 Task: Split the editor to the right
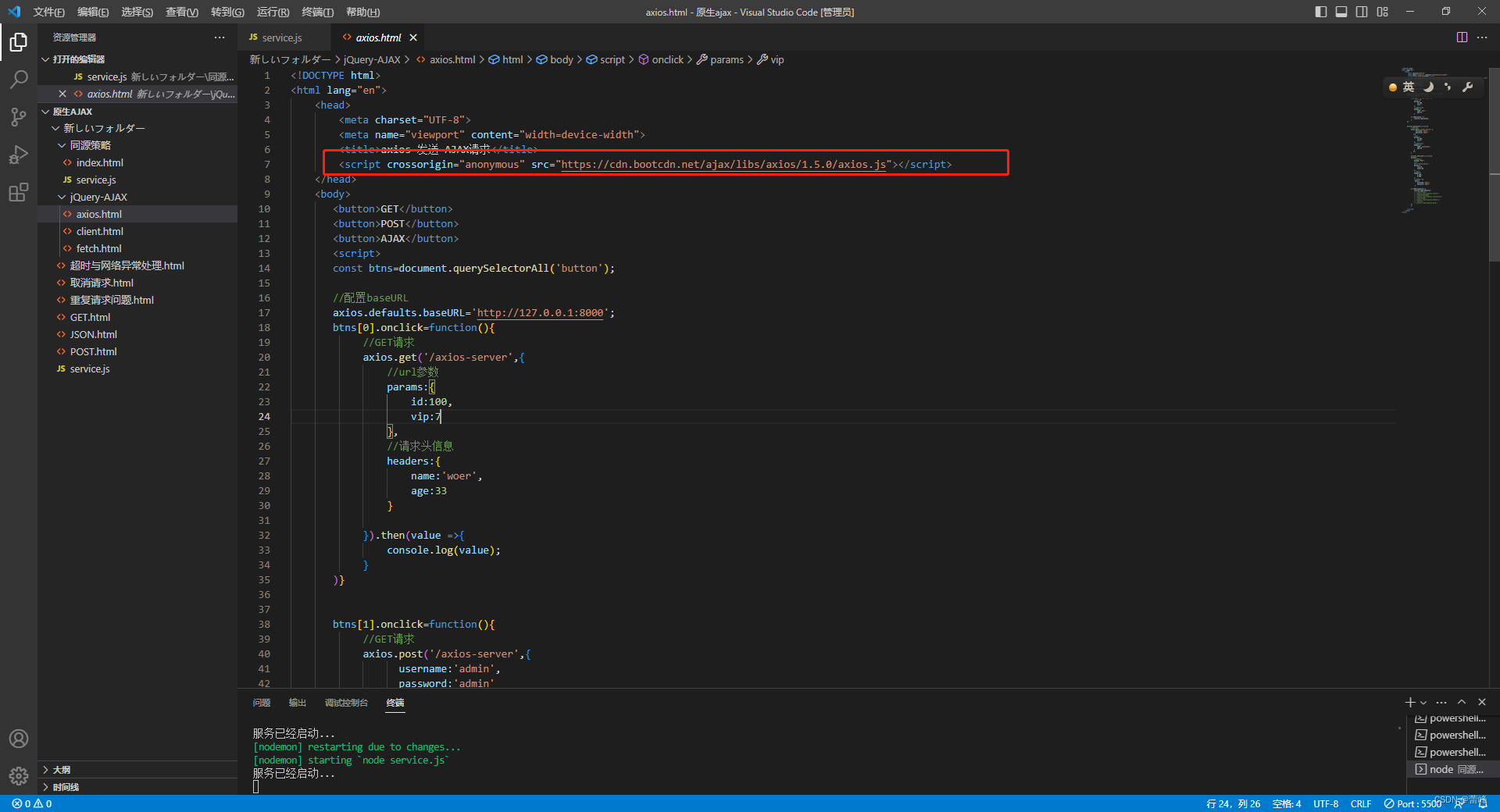pos(1462,37)
